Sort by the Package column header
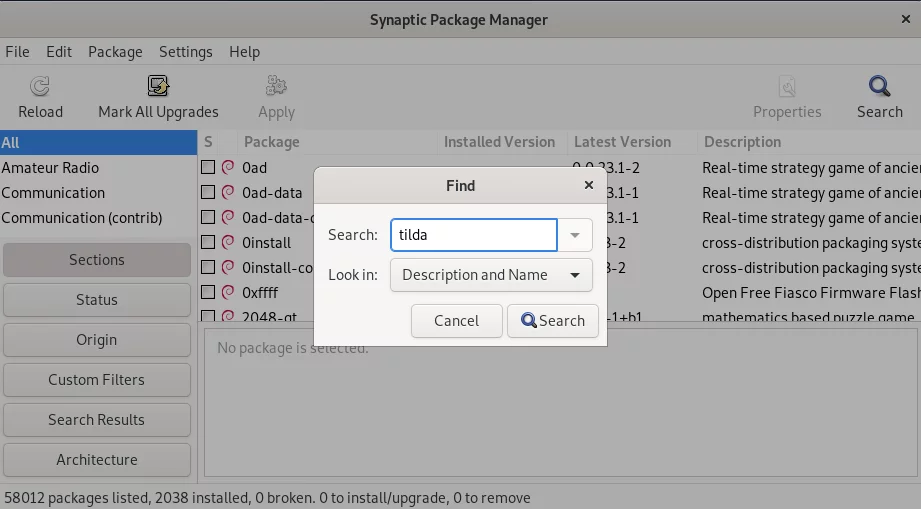The height and width of the screenshot is (509, 921). pos(337,142)
